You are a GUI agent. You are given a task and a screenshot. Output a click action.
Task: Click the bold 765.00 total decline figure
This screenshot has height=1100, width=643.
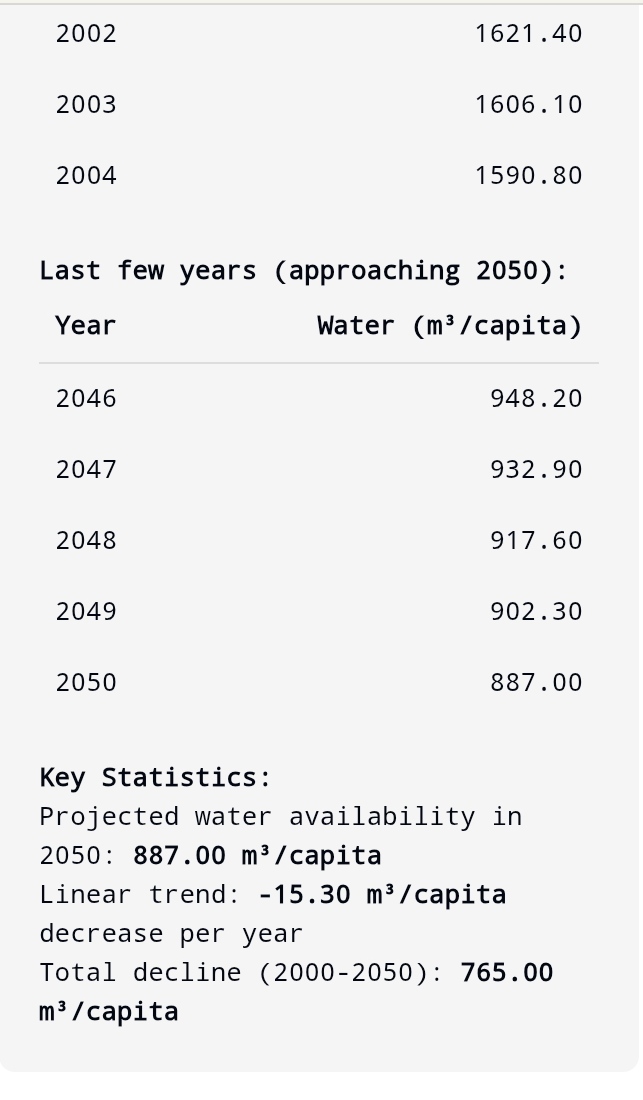click(x=506, y=972)
